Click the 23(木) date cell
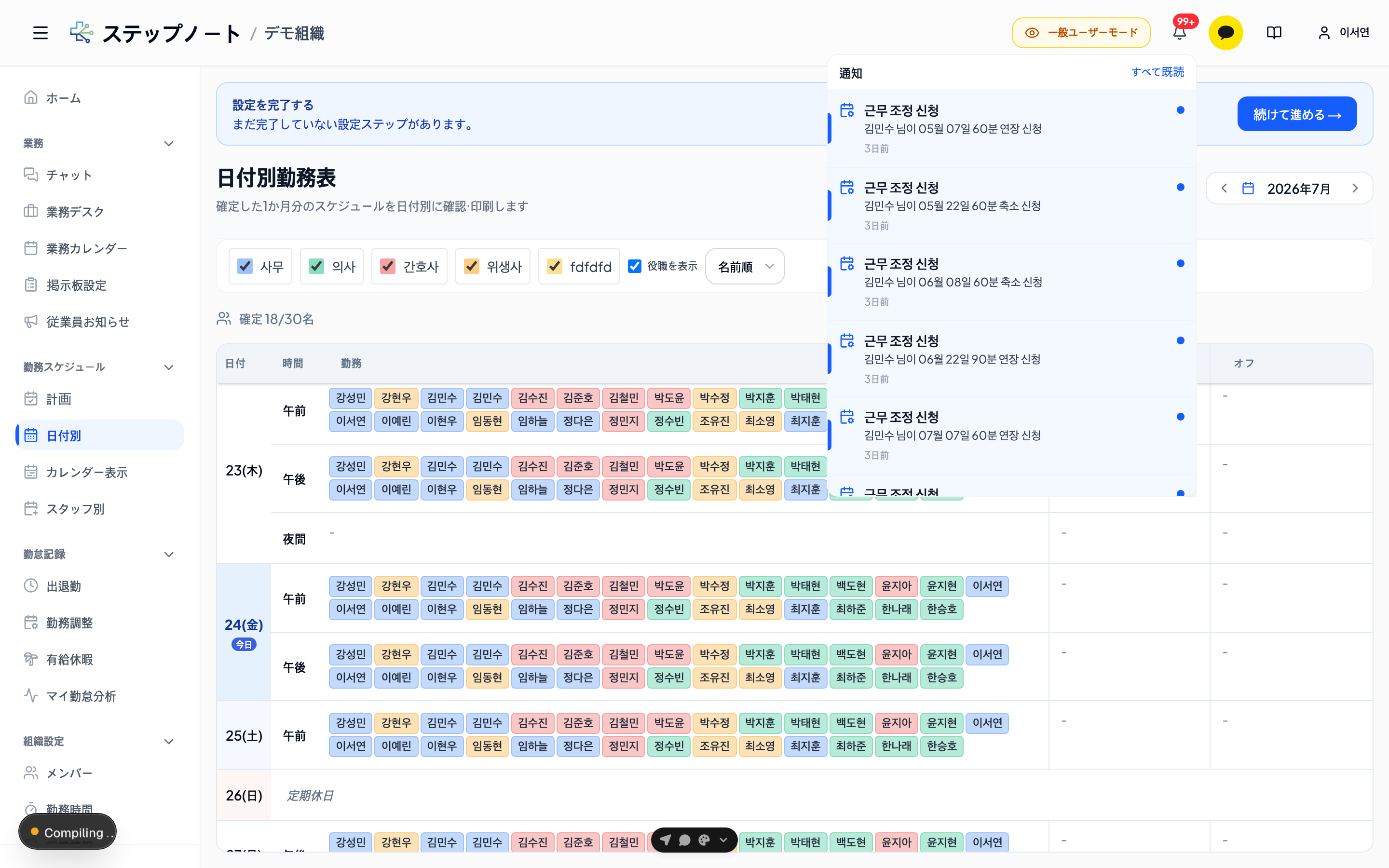Screen dimensions: 1389x868 (244, 471)
